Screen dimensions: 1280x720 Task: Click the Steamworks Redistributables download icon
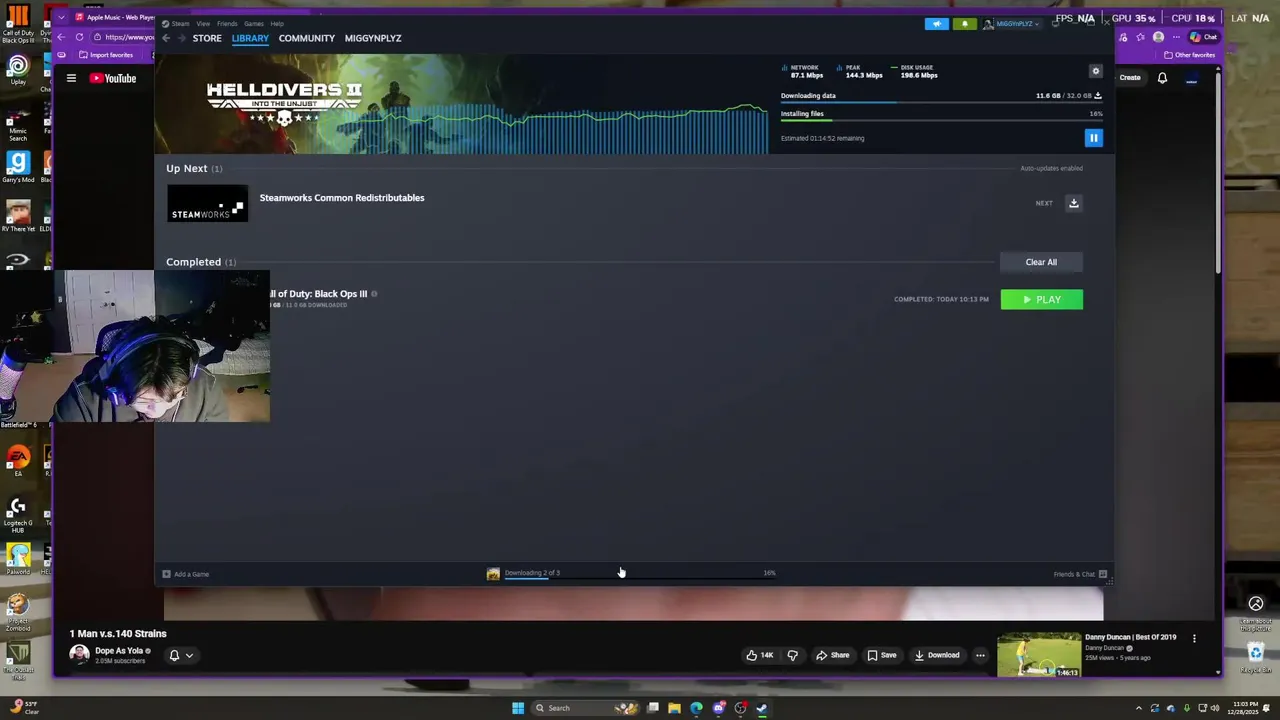click(x=1074, y=203)
